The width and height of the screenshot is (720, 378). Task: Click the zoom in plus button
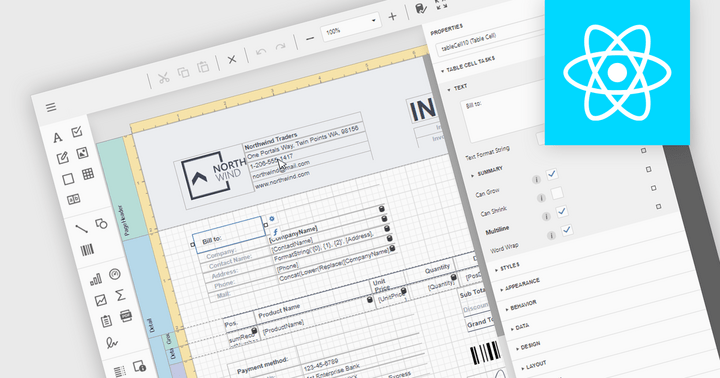pos(392,17)
